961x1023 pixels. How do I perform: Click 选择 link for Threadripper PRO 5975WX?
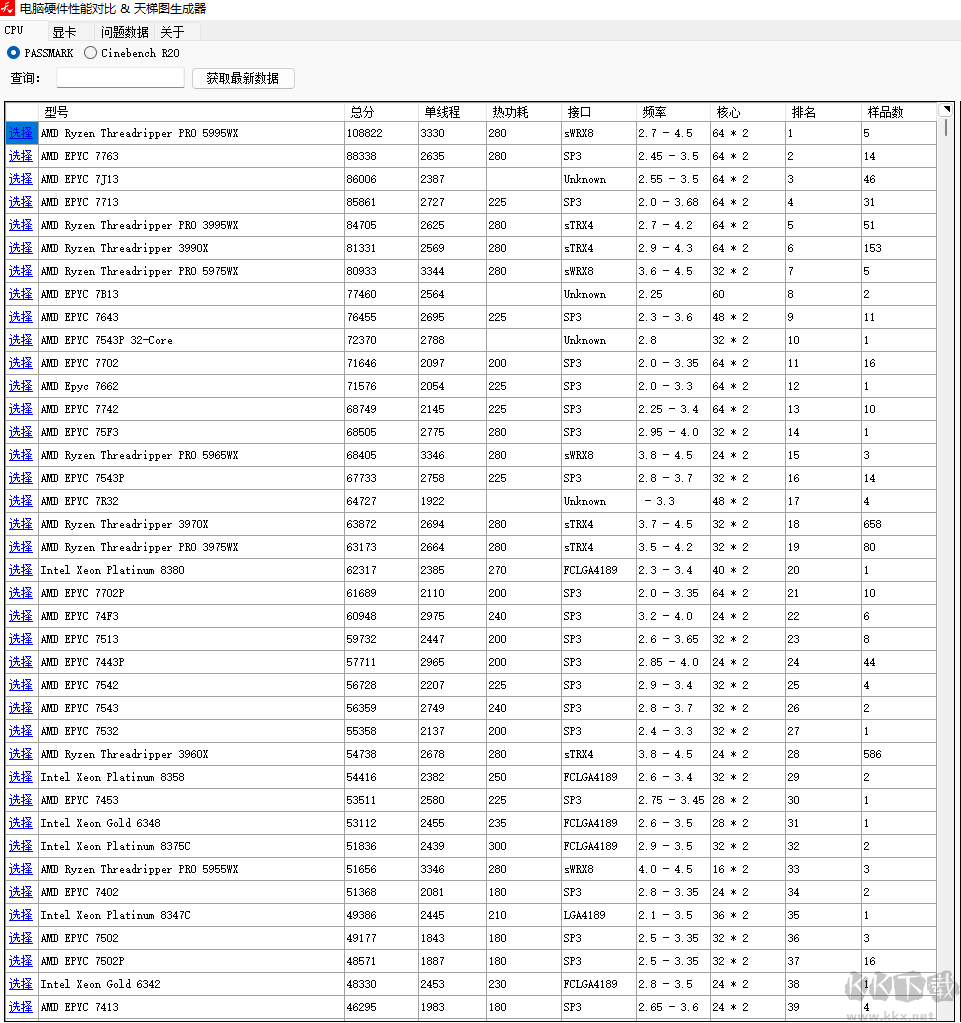[21, 271]
